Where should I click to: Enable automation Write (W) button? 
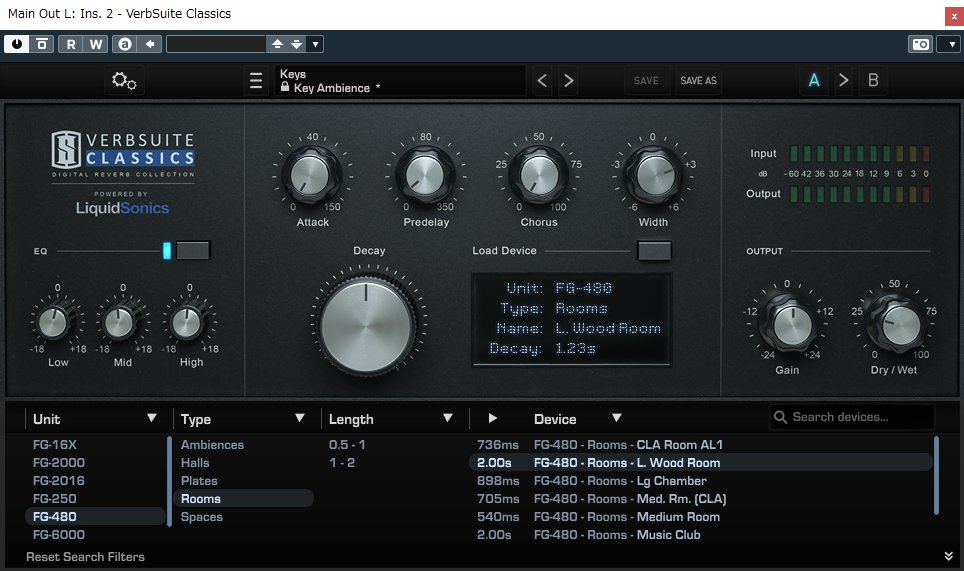[95, 44]
